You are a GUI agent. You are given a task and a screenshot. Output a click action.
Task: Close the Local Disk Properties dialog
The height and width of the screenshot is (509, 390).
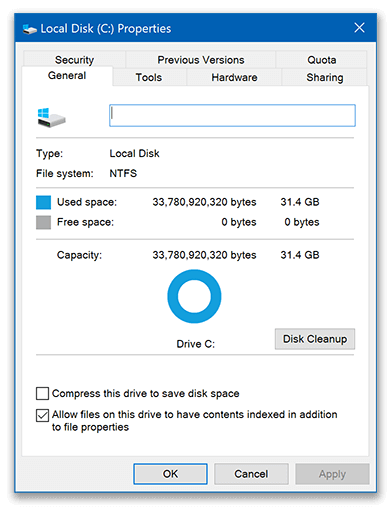(359, 28)
